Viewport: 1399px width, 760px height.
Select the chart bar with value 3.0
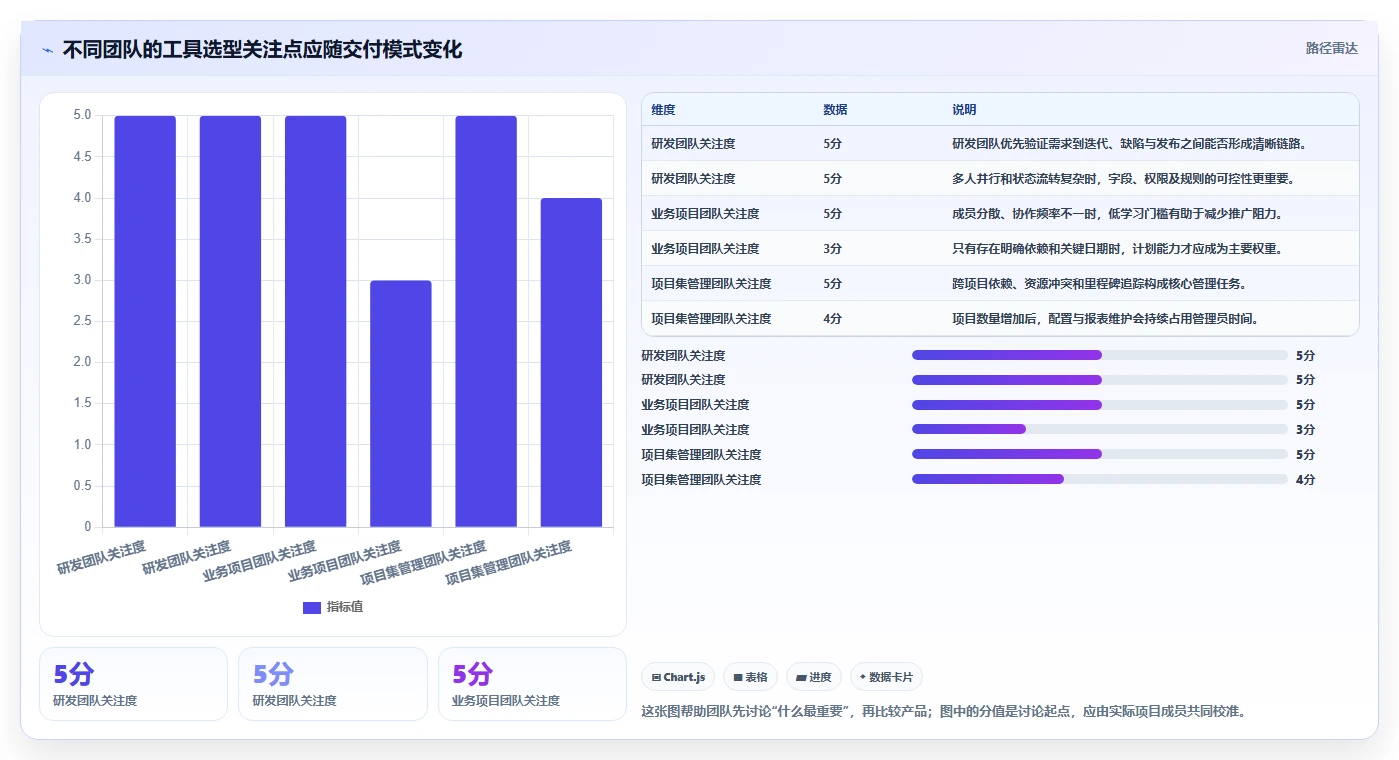(401, 404)
